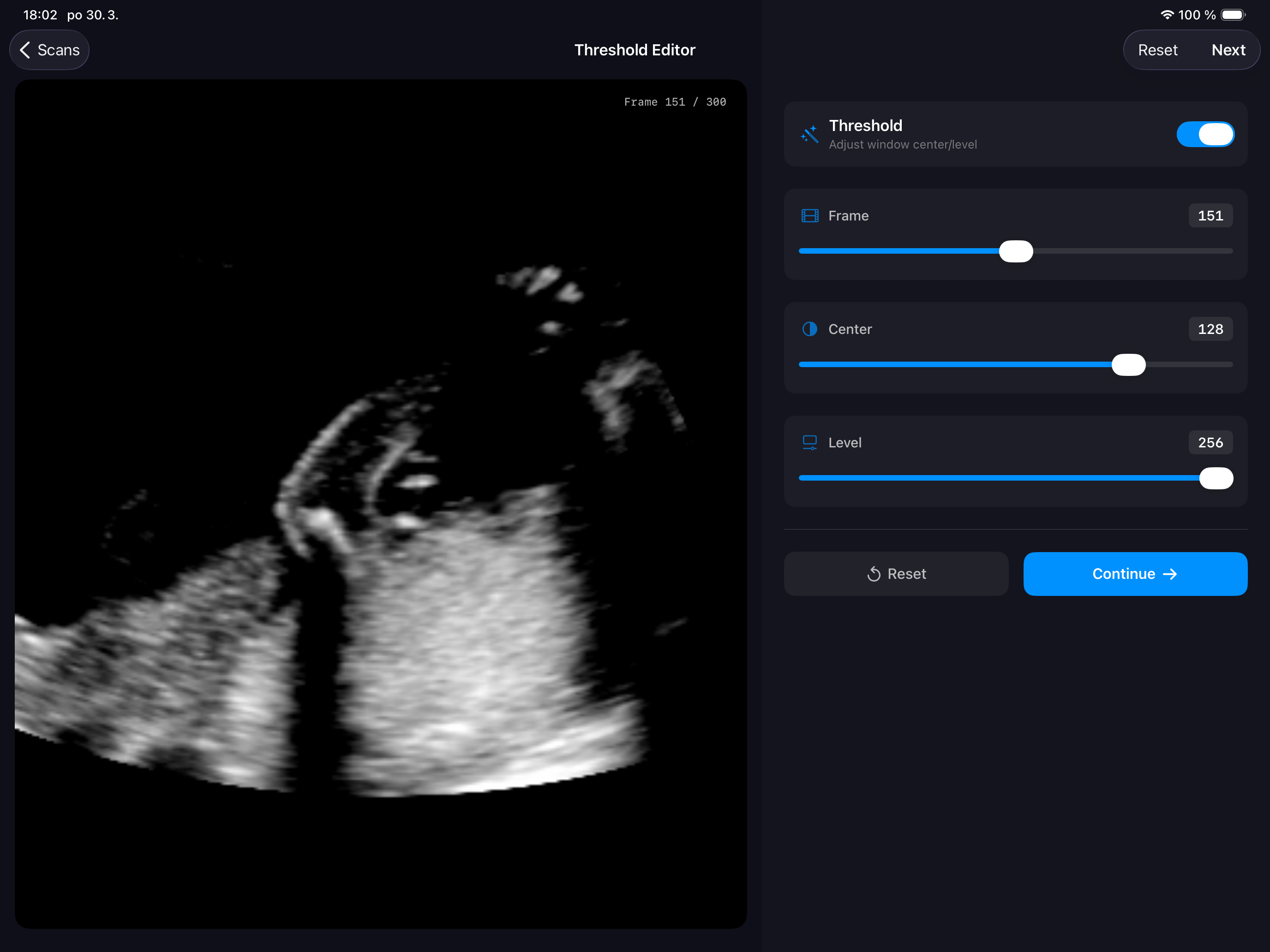Tap the top bar Reset button
This screenshot has height=952, width=1270.
(1157, 50)
